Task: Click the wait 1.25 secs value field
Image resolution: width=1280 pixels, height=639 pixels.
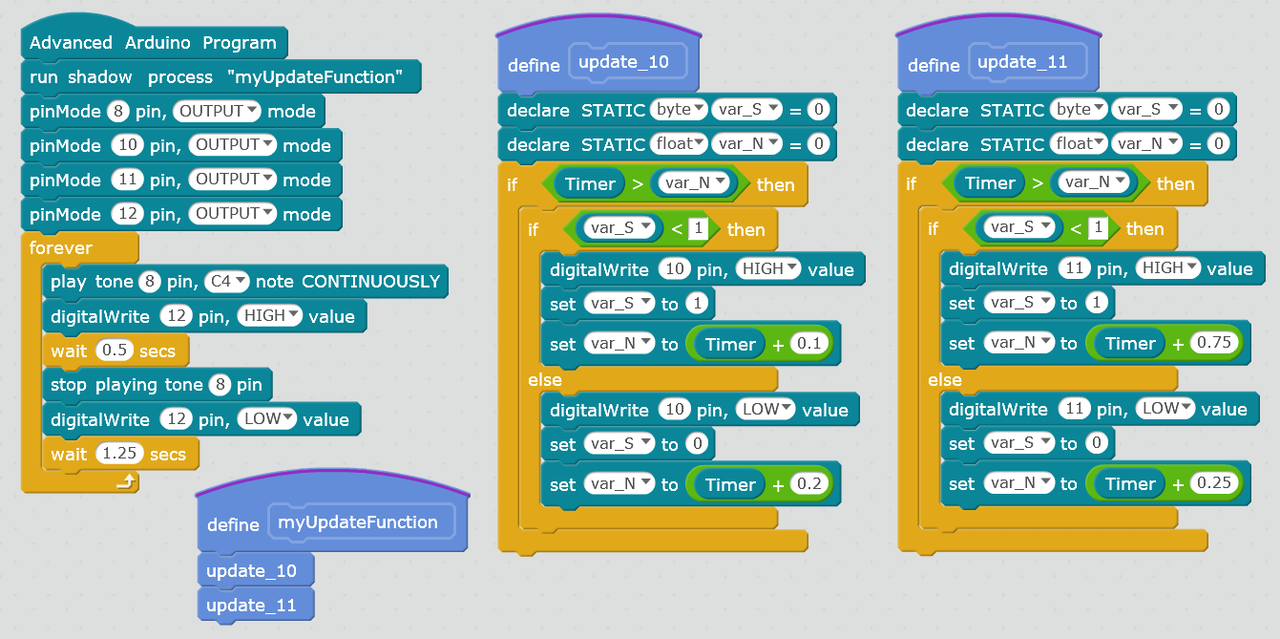Action: click(119, 454)
